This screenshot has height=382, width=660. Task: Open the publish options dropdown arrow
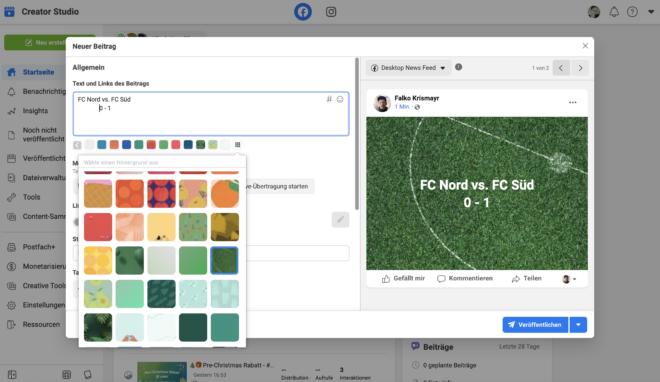click(578, 325)
